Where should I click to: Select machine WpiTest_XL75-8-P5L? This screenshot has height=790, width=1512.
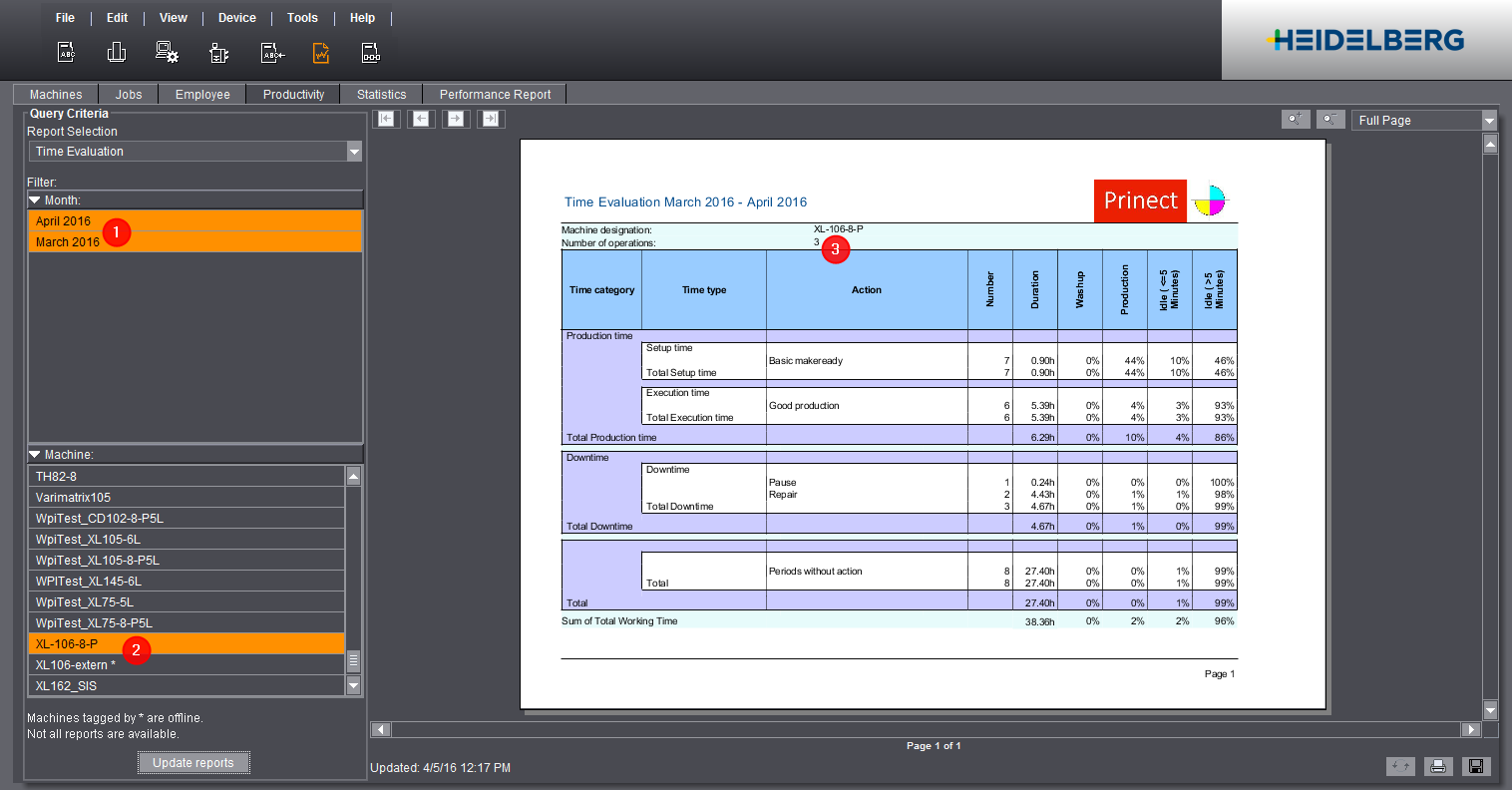tap(187, 623)
